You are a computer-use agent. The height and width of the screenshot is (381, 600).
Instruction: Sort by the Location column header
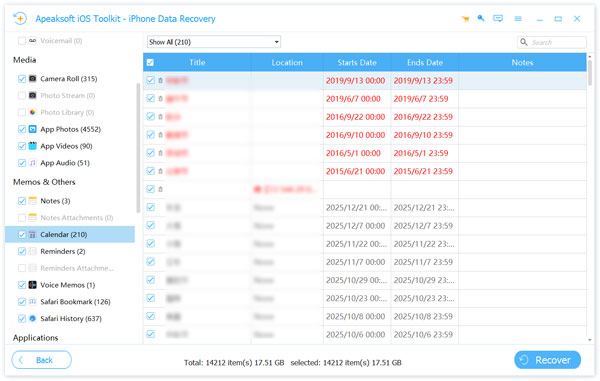click(287, 62)
